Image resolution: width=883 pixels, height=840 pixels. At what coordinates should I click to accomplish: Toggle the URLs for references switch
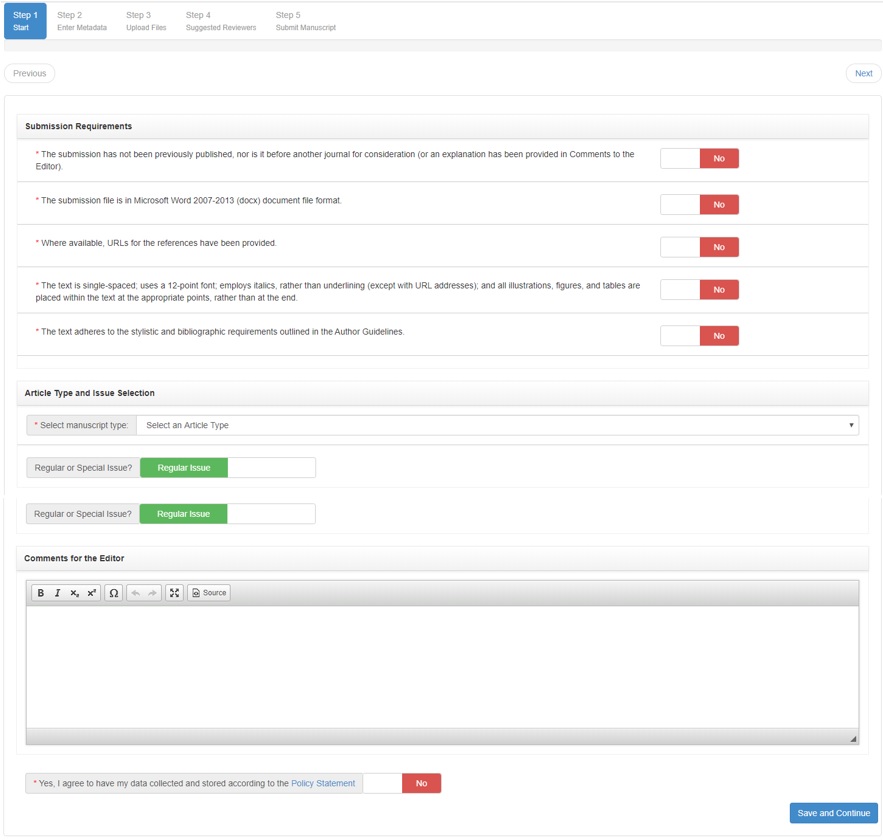point(699,247)
